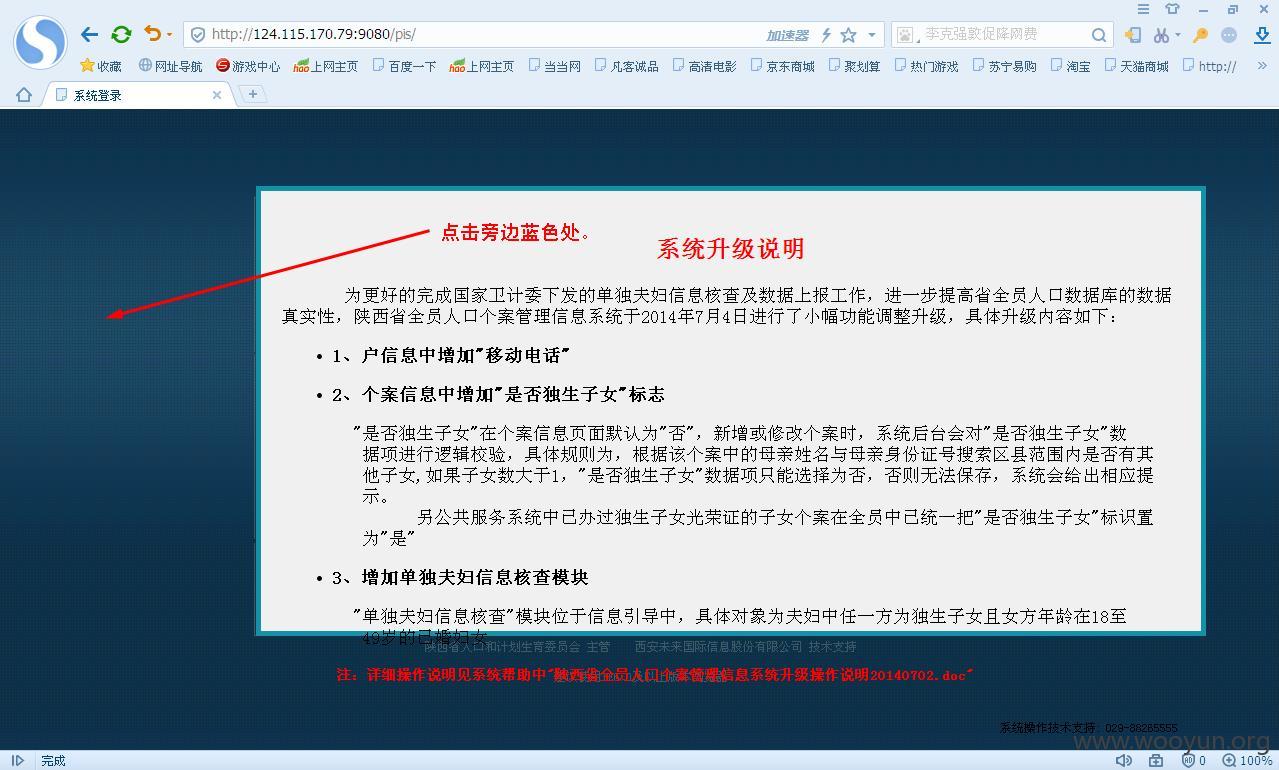Click the magnifier search button
Screen dimensions: 1279x770
click(x=1099, y=35)
